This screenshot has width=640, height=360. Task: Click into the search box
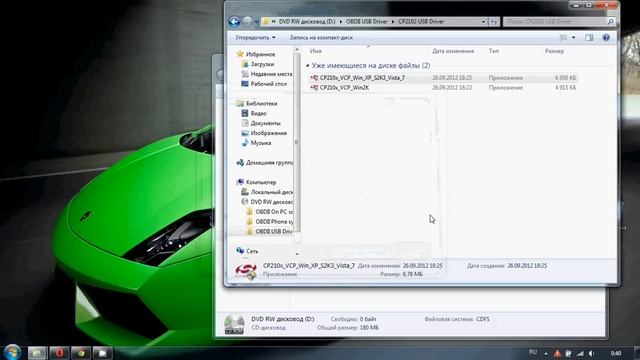point(555,22)
